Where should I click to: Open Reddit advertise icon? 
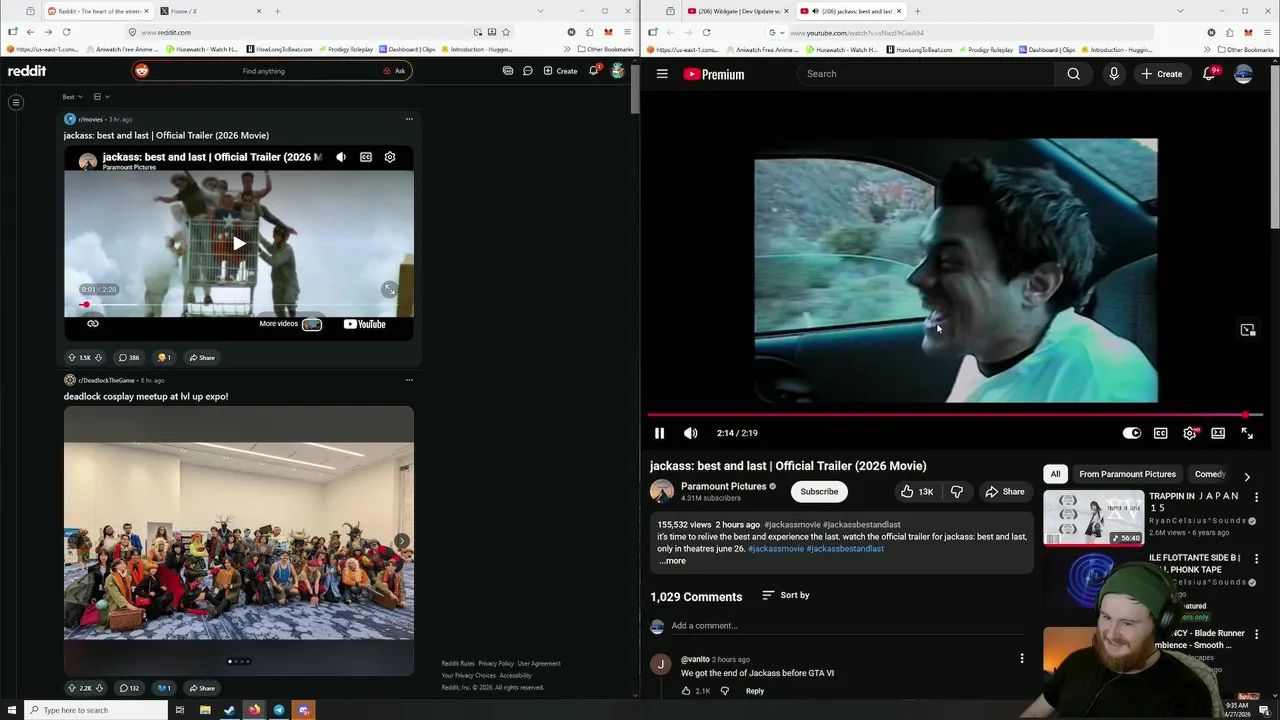[x=508, y=71]
